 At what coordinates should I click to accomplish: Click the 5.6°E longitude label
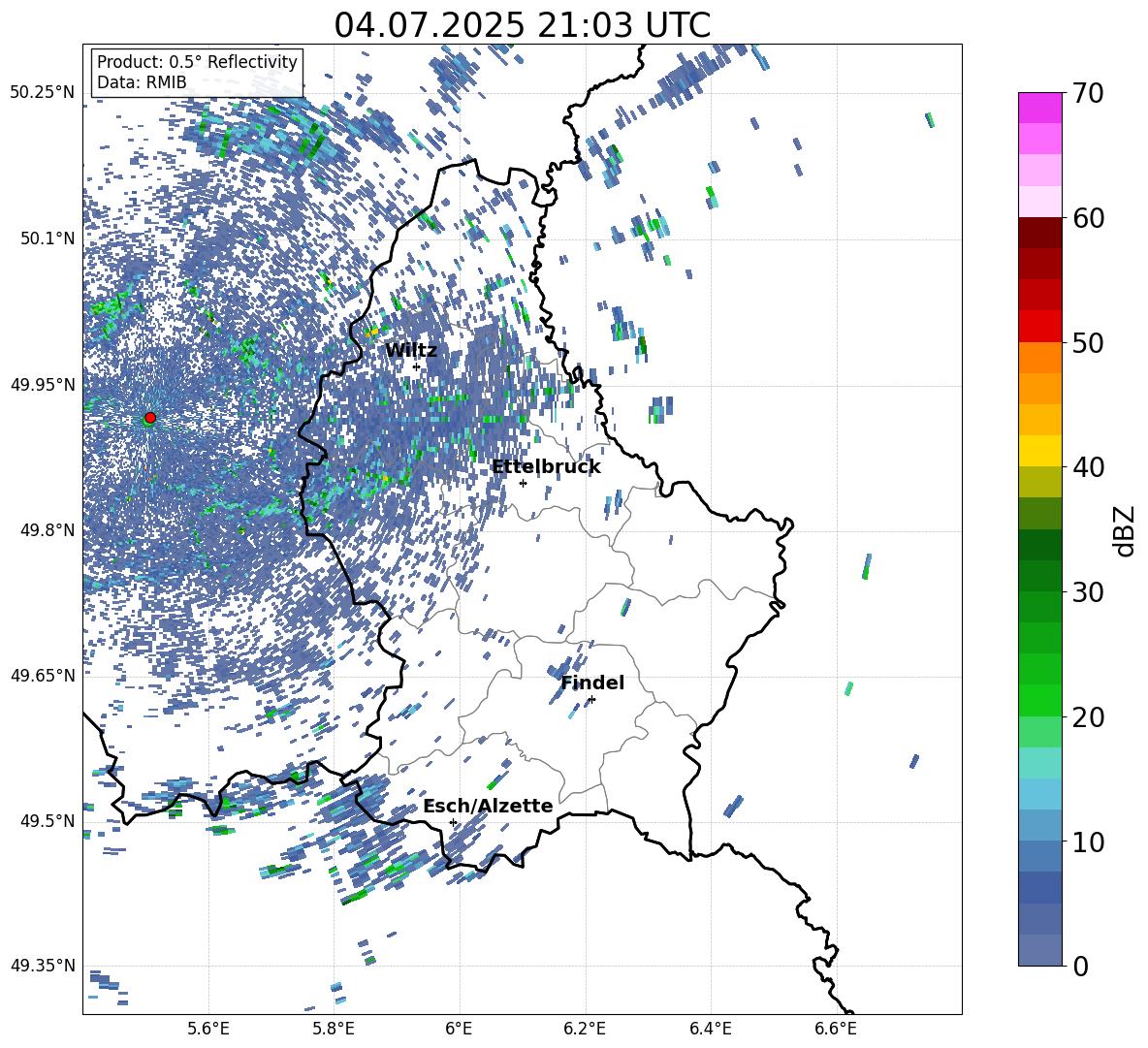208,1030
